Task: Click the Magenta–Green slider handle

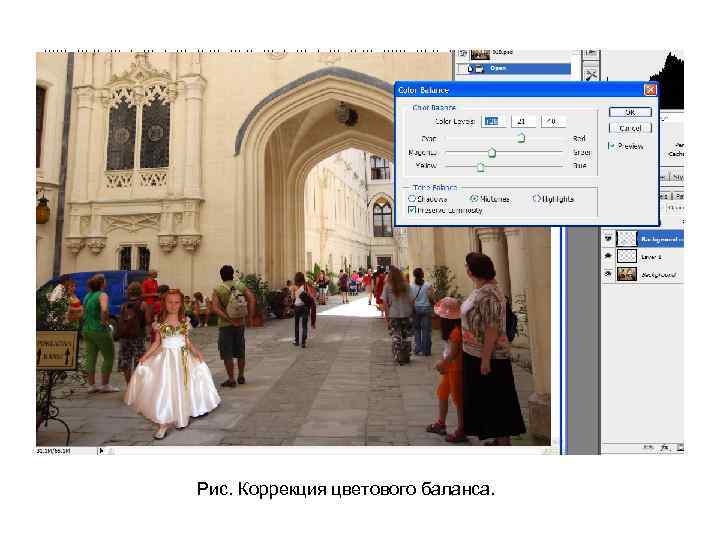Action: click(492, 152)
